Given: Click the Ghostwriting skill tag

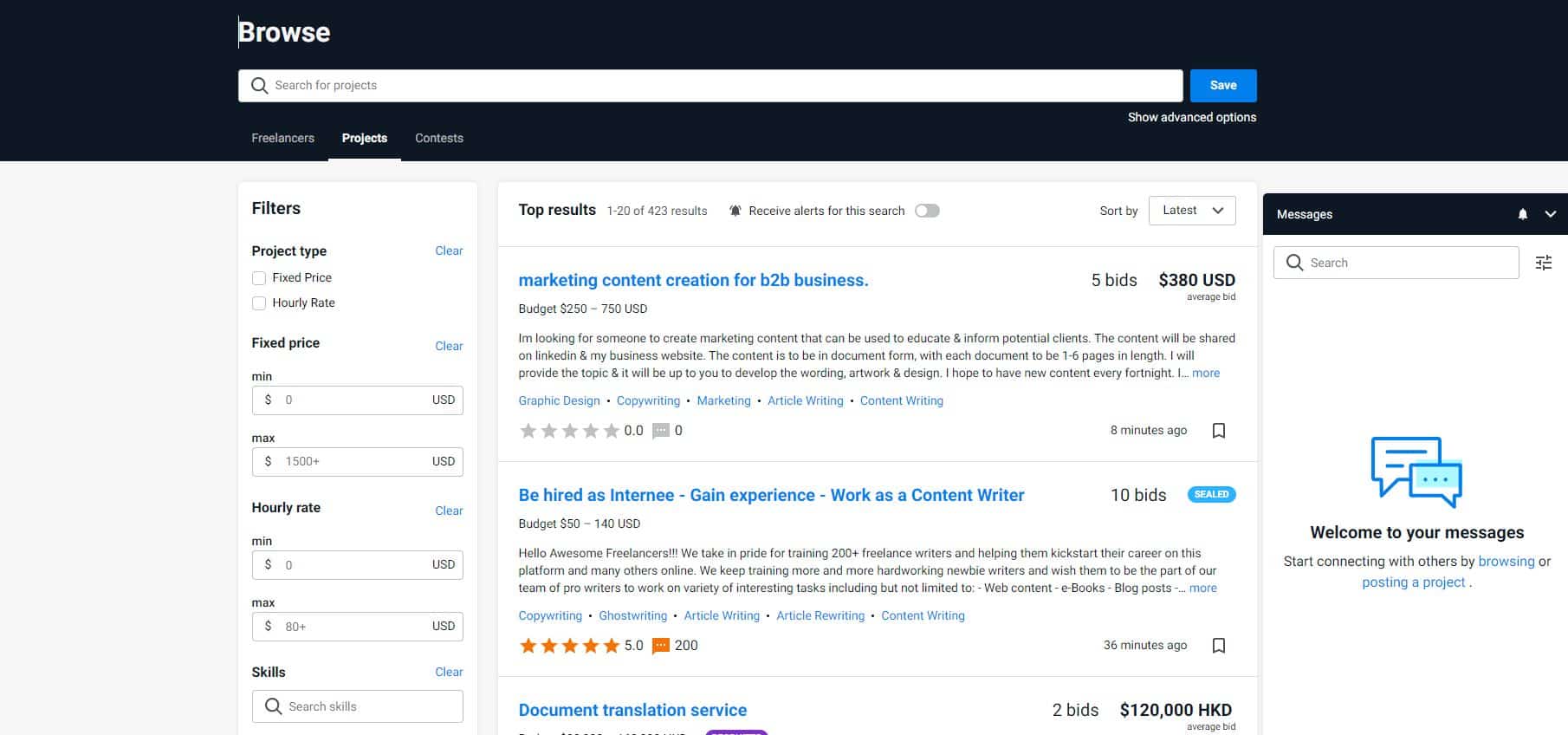Looking at the screenshot, I should coord(633,615).
